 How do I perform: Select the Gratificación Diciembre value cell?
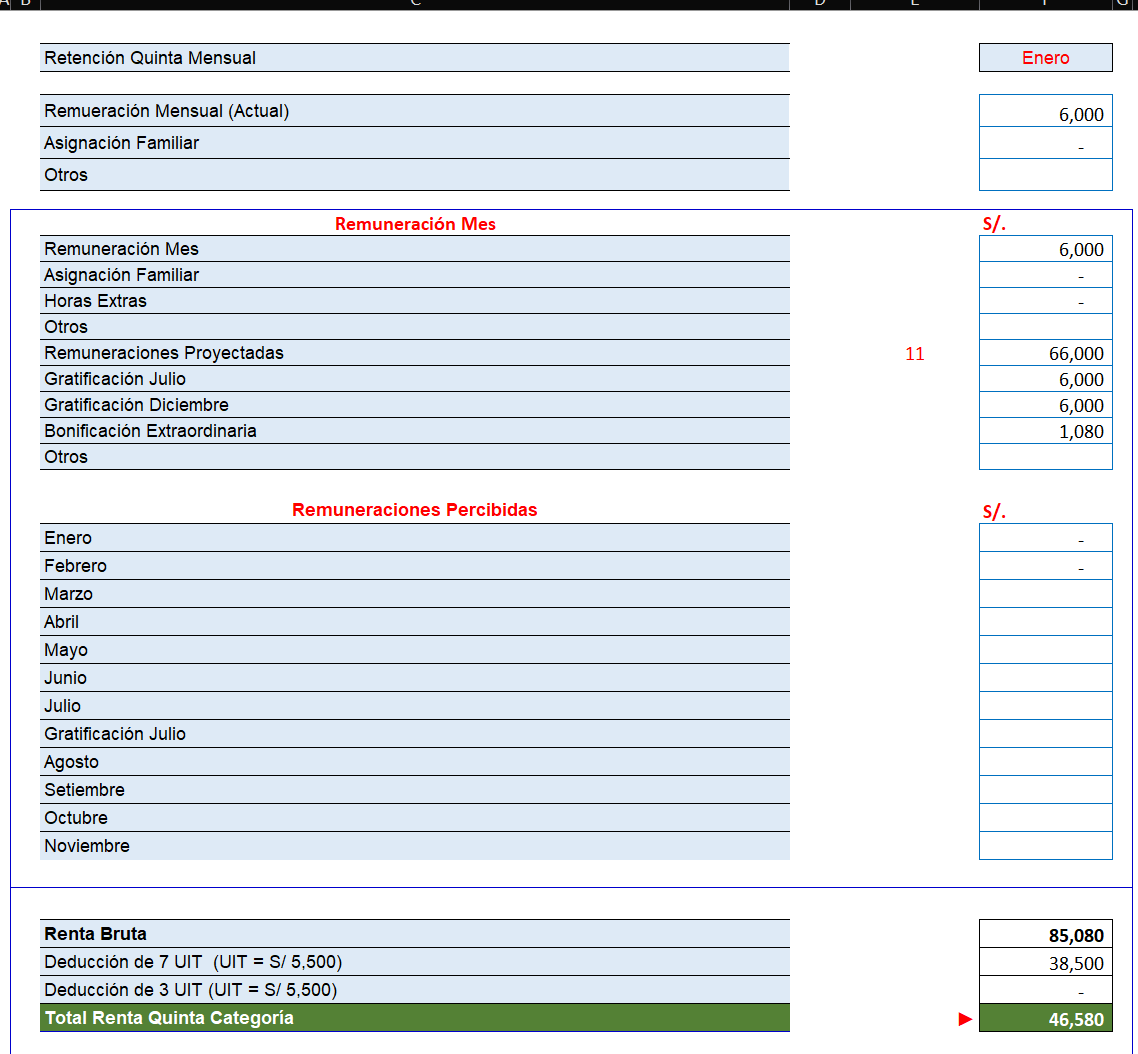pos(1045,405)
